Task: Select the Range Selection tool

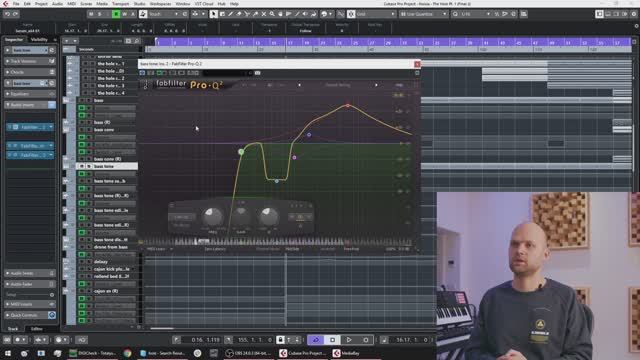Action: (x=222, y=14)
